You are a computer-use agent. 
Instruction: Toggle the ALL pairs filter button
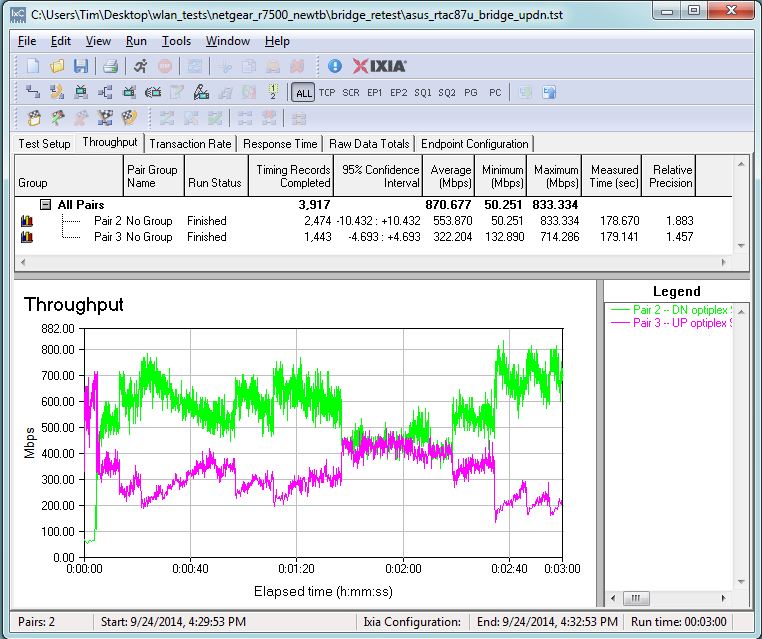[303, 93]
